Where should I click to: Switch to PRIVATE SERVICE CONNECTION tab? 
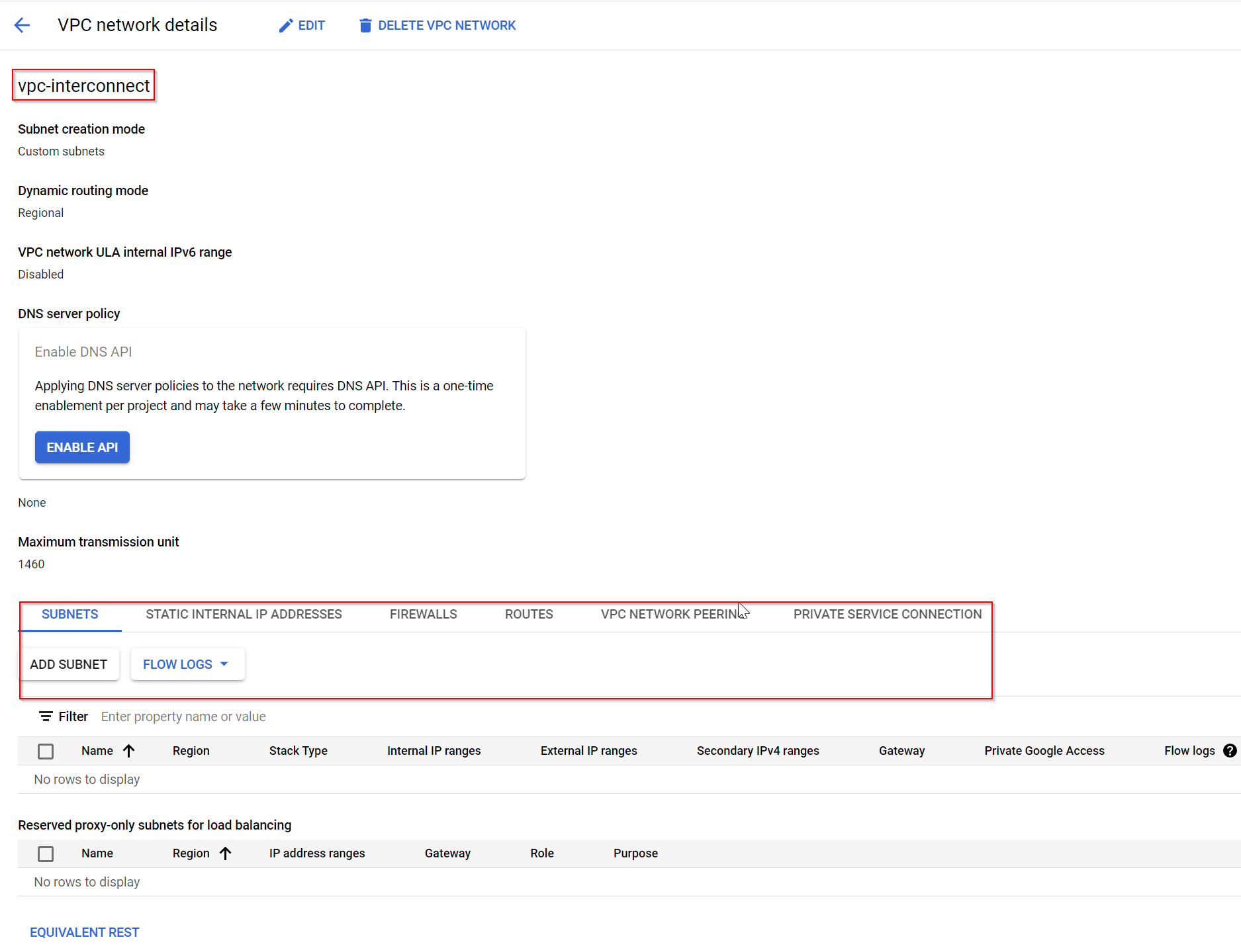tap(887, 614)
